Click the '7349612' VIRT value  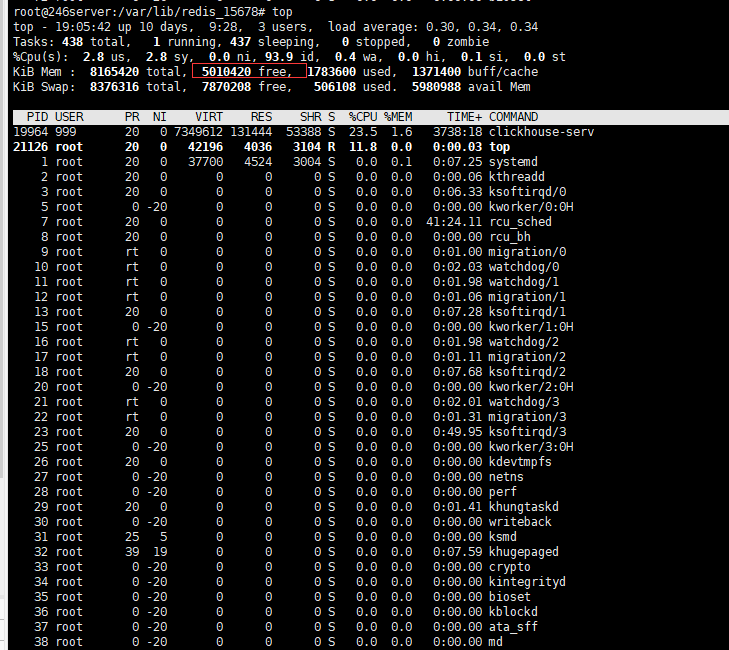tap(199, 132)
